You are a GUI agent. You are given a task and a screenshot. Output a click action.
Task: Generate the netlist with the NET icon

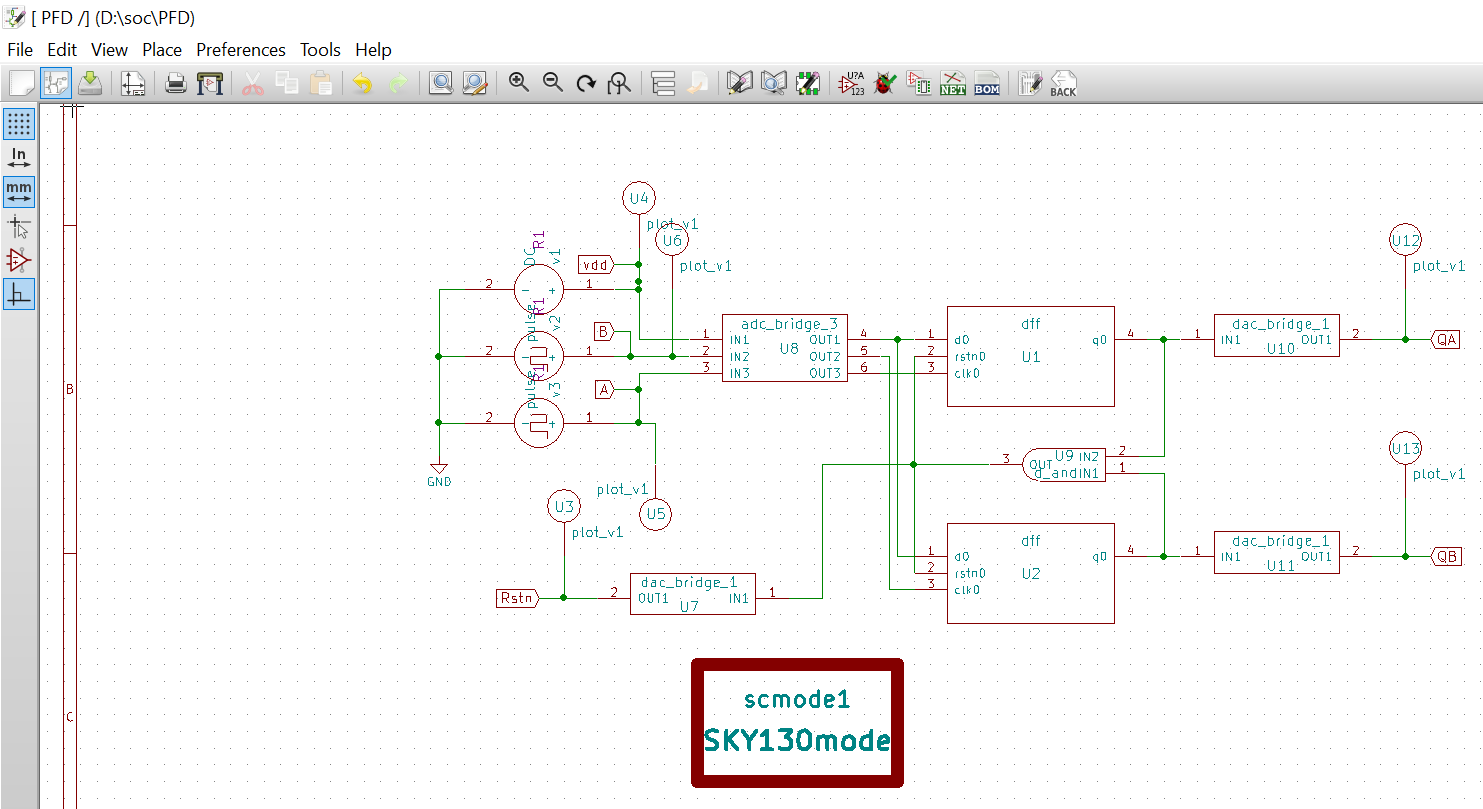pos(952,84)
